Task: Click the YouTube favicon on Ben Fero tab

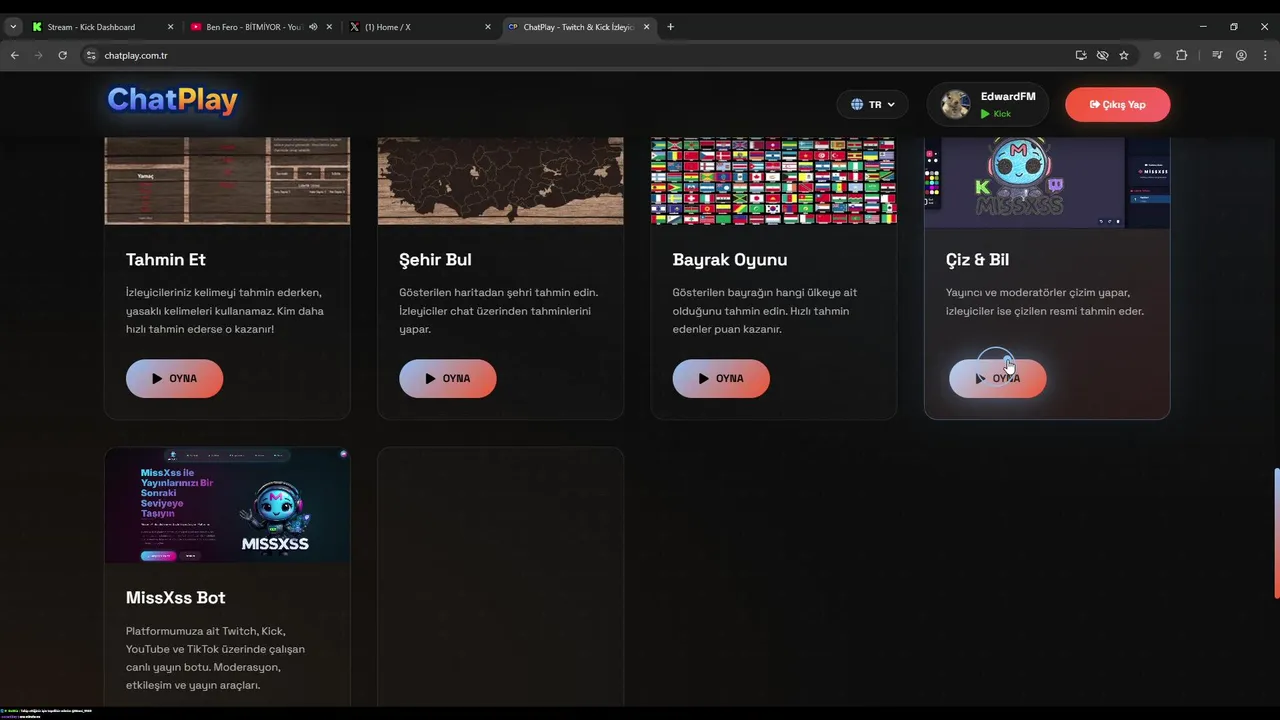Action: pyautogui.click(x=196, y=27)
